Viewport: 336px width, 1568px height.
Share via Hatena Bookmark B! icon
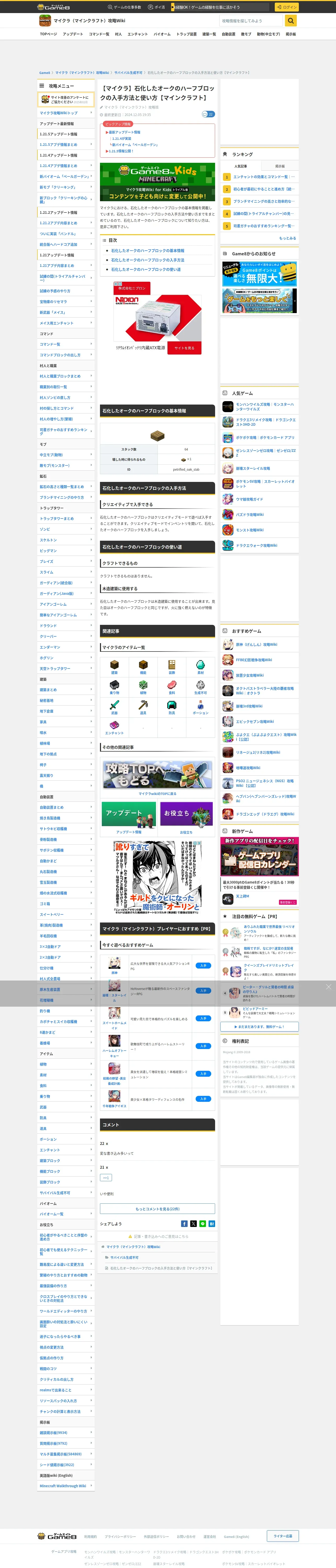212,1224
